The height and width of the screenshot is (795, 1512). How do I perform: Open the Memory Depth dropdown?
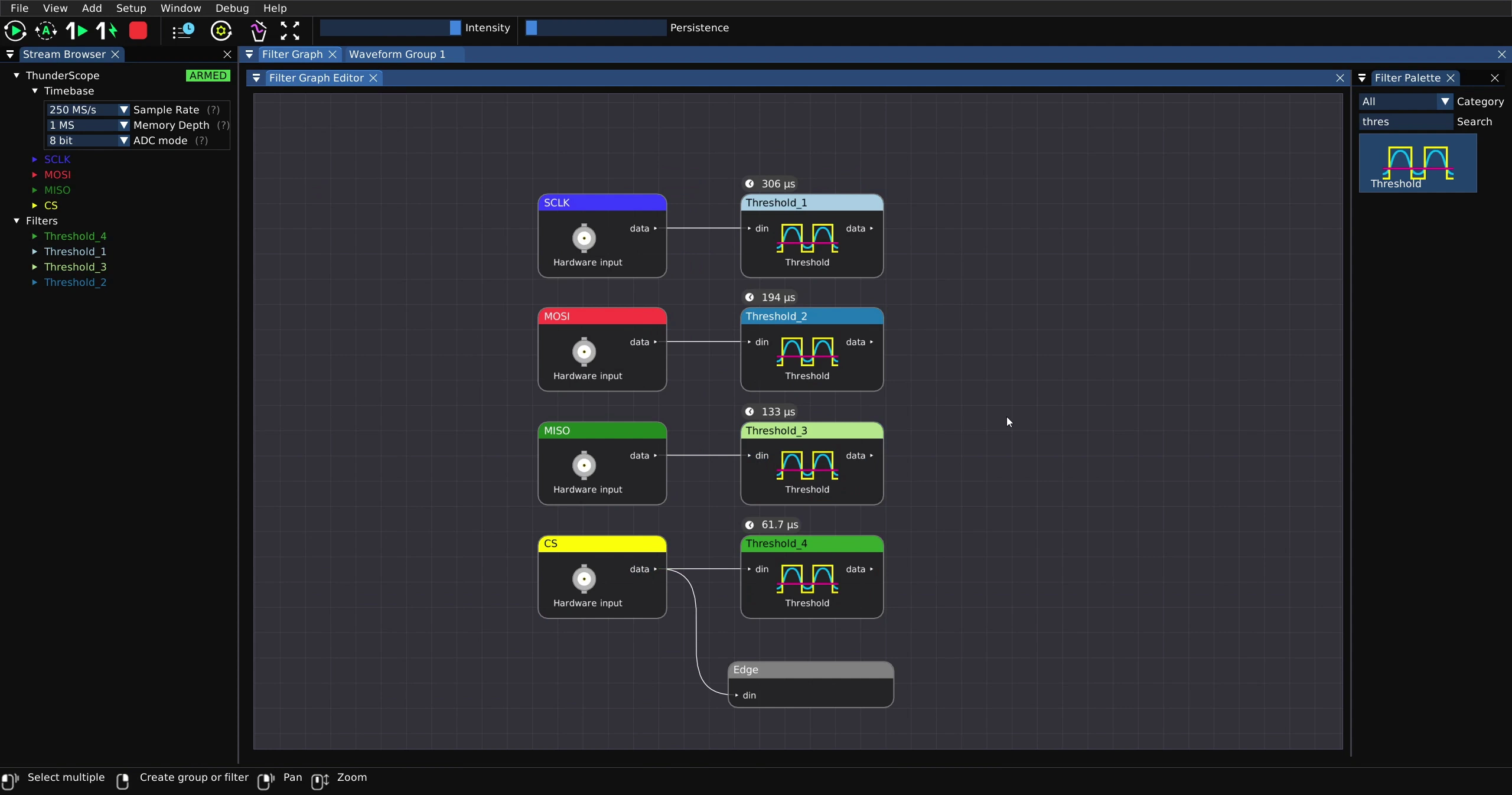tap(88, 125)
